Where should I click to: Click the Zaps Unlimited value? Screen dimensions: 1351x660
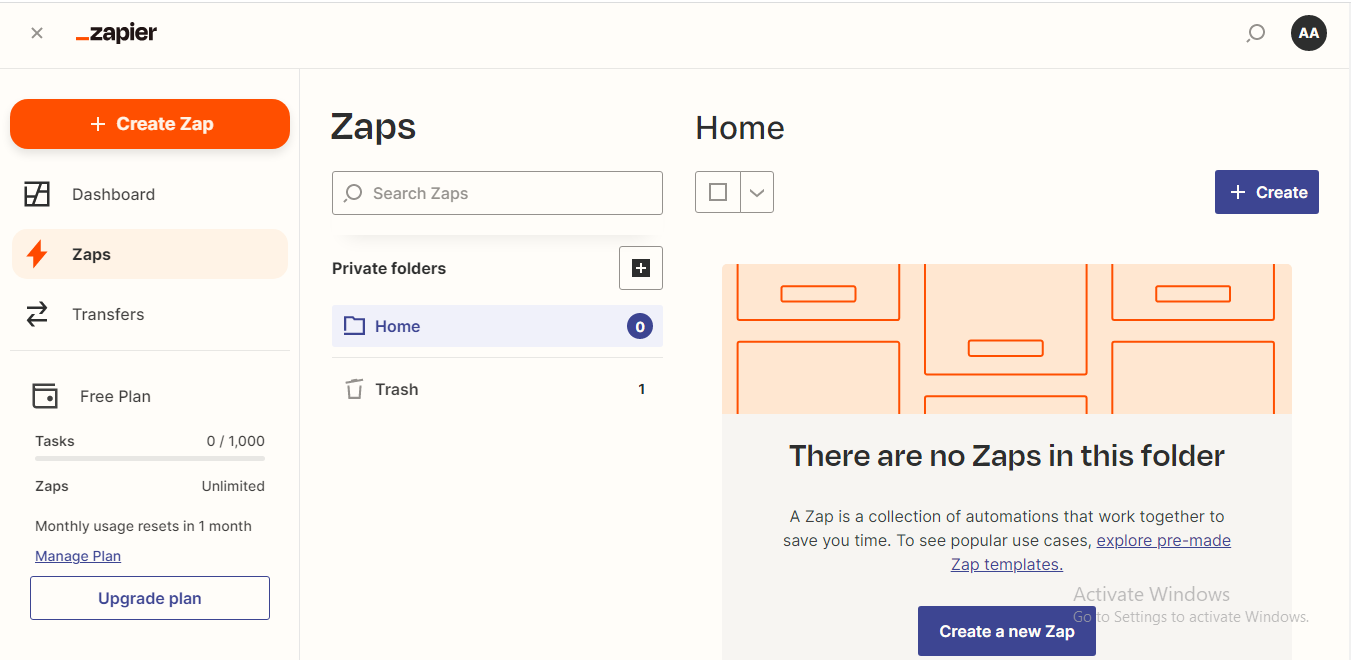pos(233,486)
